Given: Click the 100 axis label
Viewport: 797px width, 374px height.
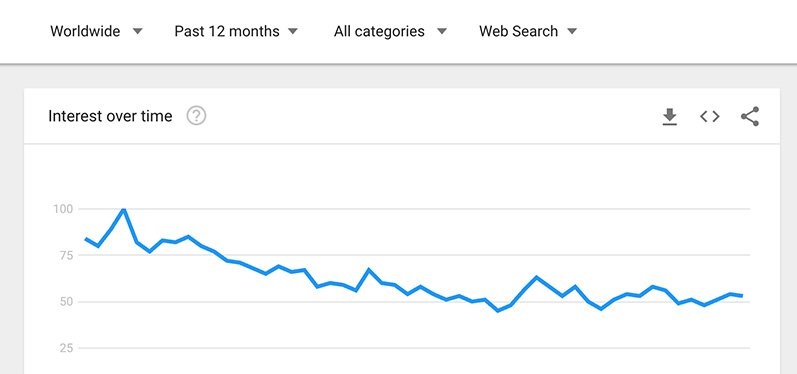Looking at the screenshot, I should pos(63,209).
